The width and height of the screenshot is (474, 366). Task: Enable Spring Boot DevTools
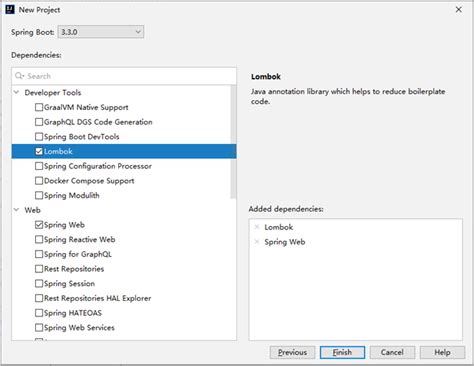pyautogui.click(x=39, y=137)
